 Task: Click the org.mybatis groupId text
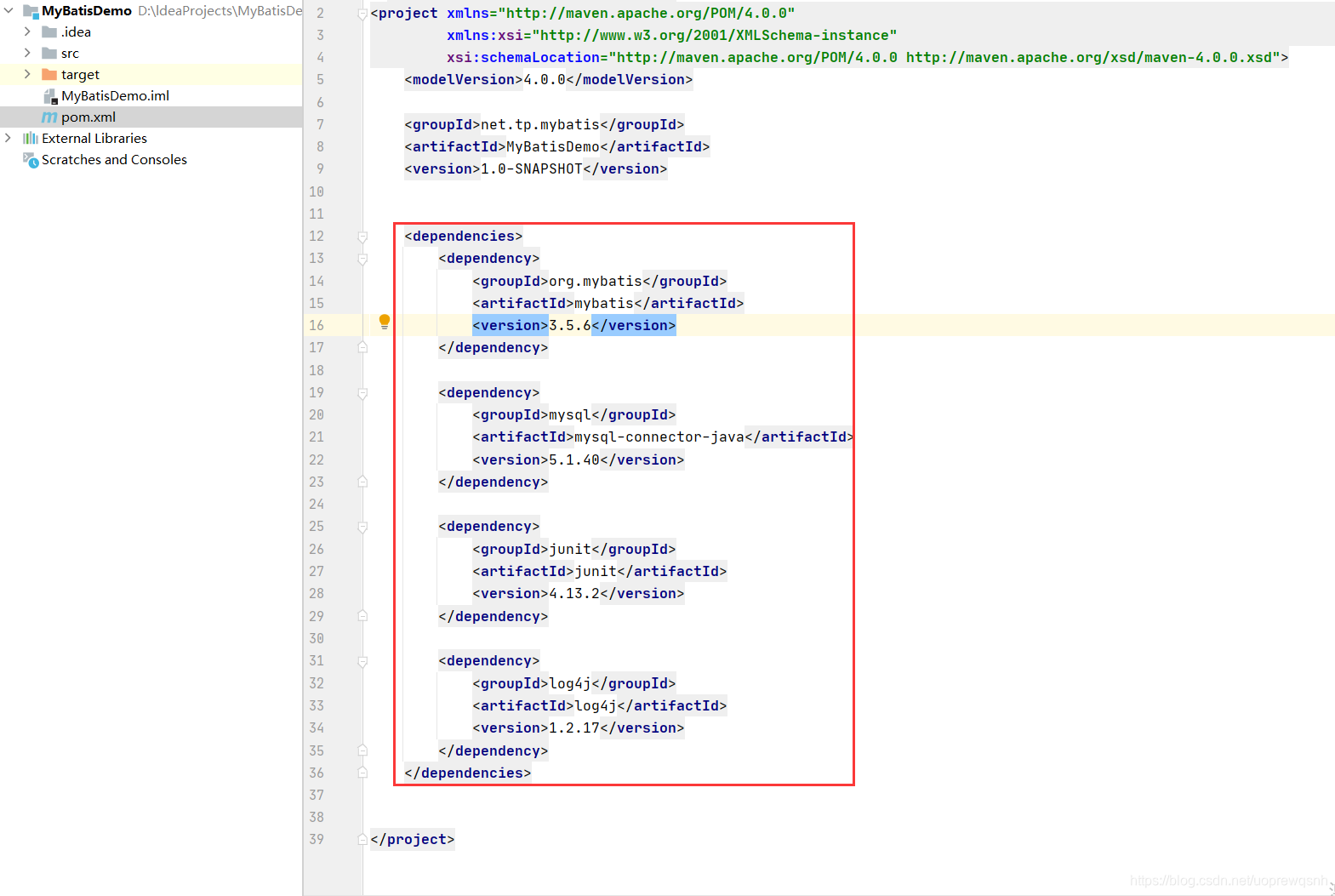[596, 281]
